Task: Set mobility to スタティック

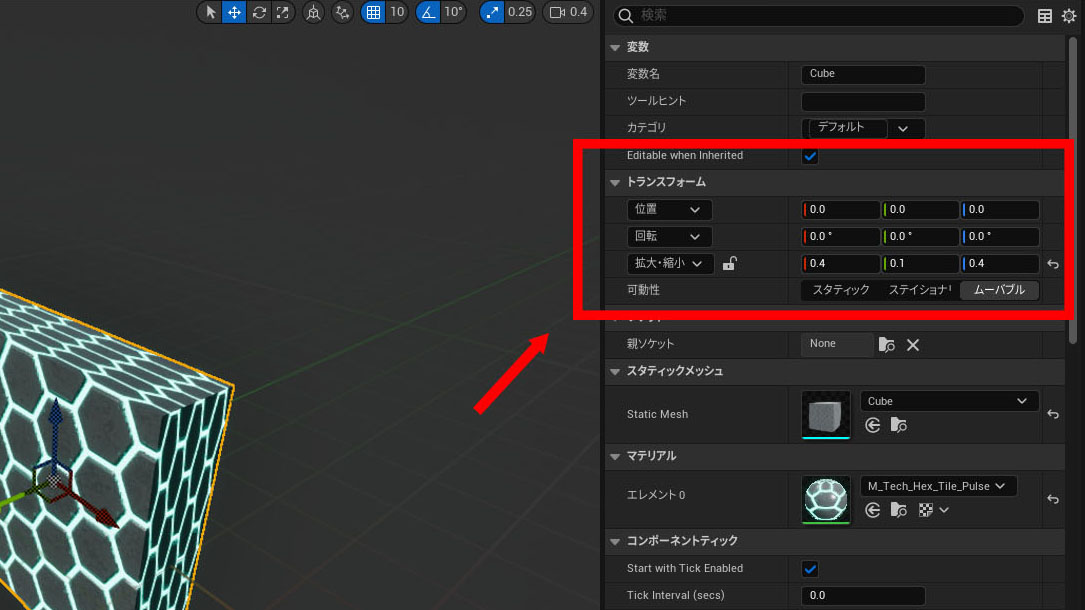Action: (840, 290)
